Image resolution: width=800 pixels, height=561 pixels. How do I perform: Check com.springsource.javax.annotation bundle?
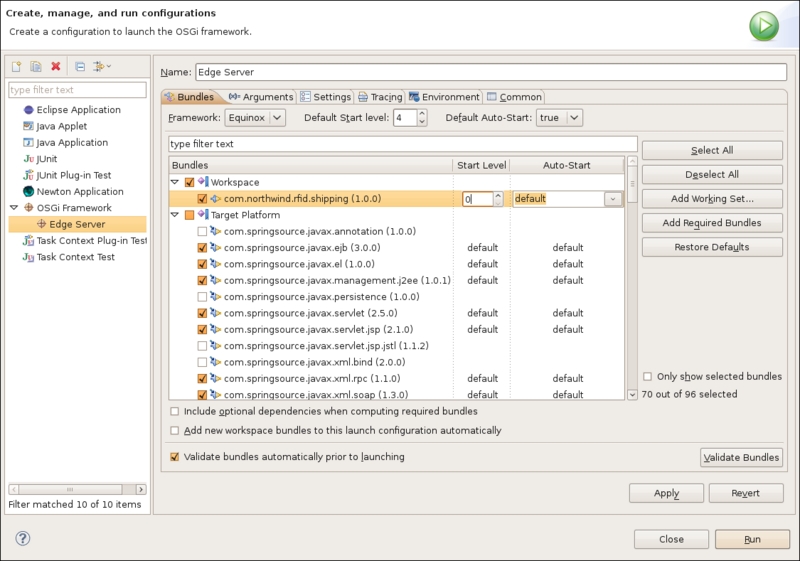[x=202, y=231]
